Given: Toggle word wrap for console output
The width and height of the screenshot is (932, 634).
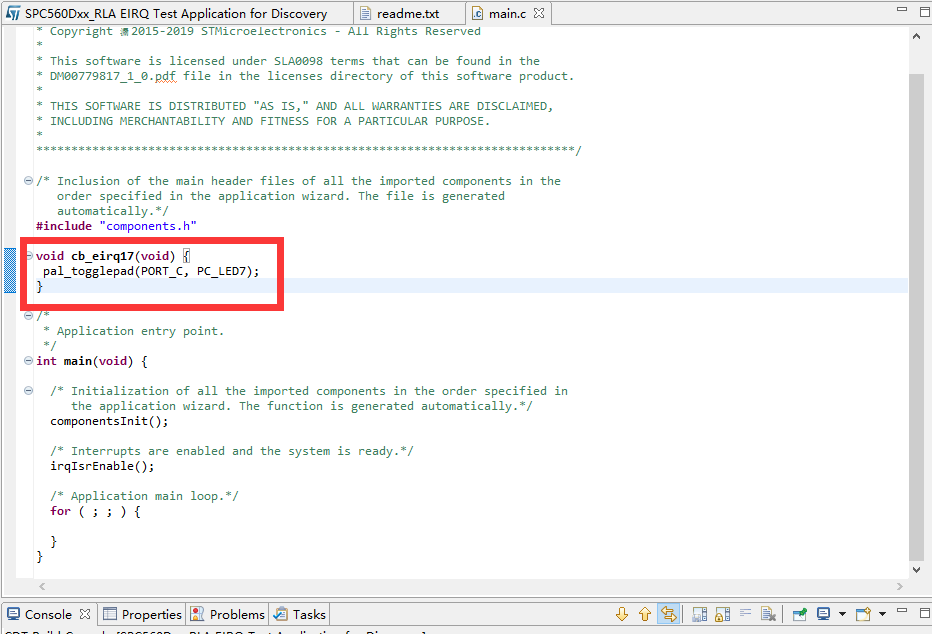Looking at the screenshot, I should pyautogui.click(x=746, y=613).
